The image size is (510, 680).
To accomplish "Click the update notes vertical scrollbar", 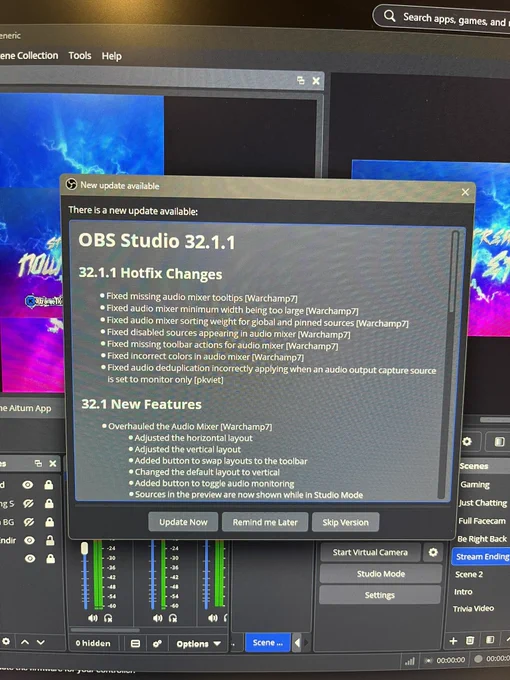I will pos(454,271).
